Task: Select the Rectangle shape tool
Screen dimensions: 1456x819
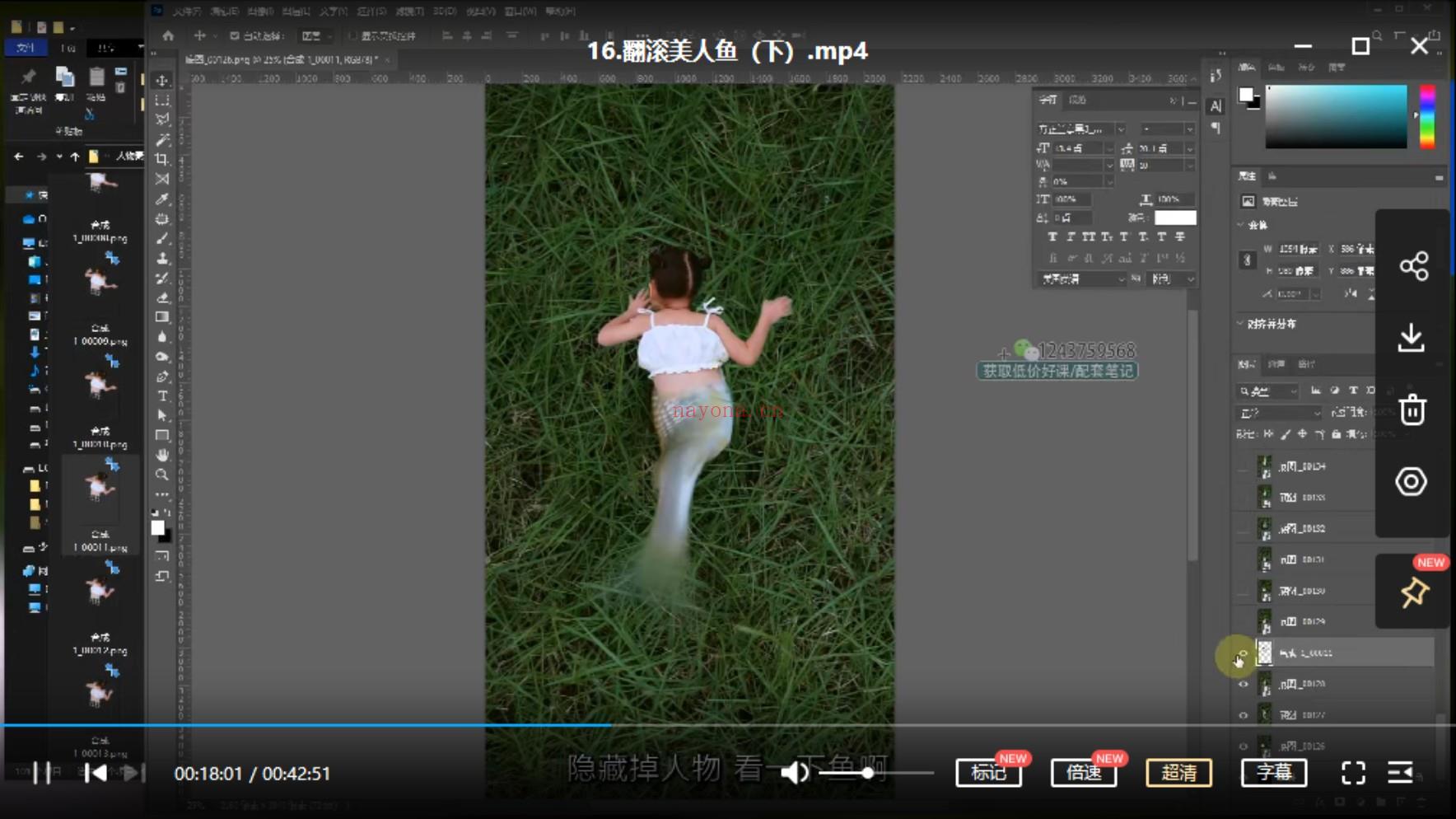Action: point(162,435)
